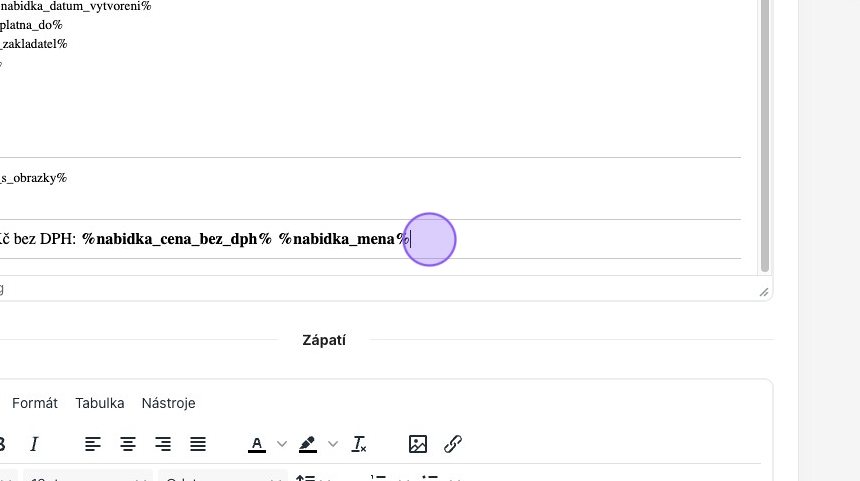Insert a link using the chain icon
860x481 pixels.
453,444
